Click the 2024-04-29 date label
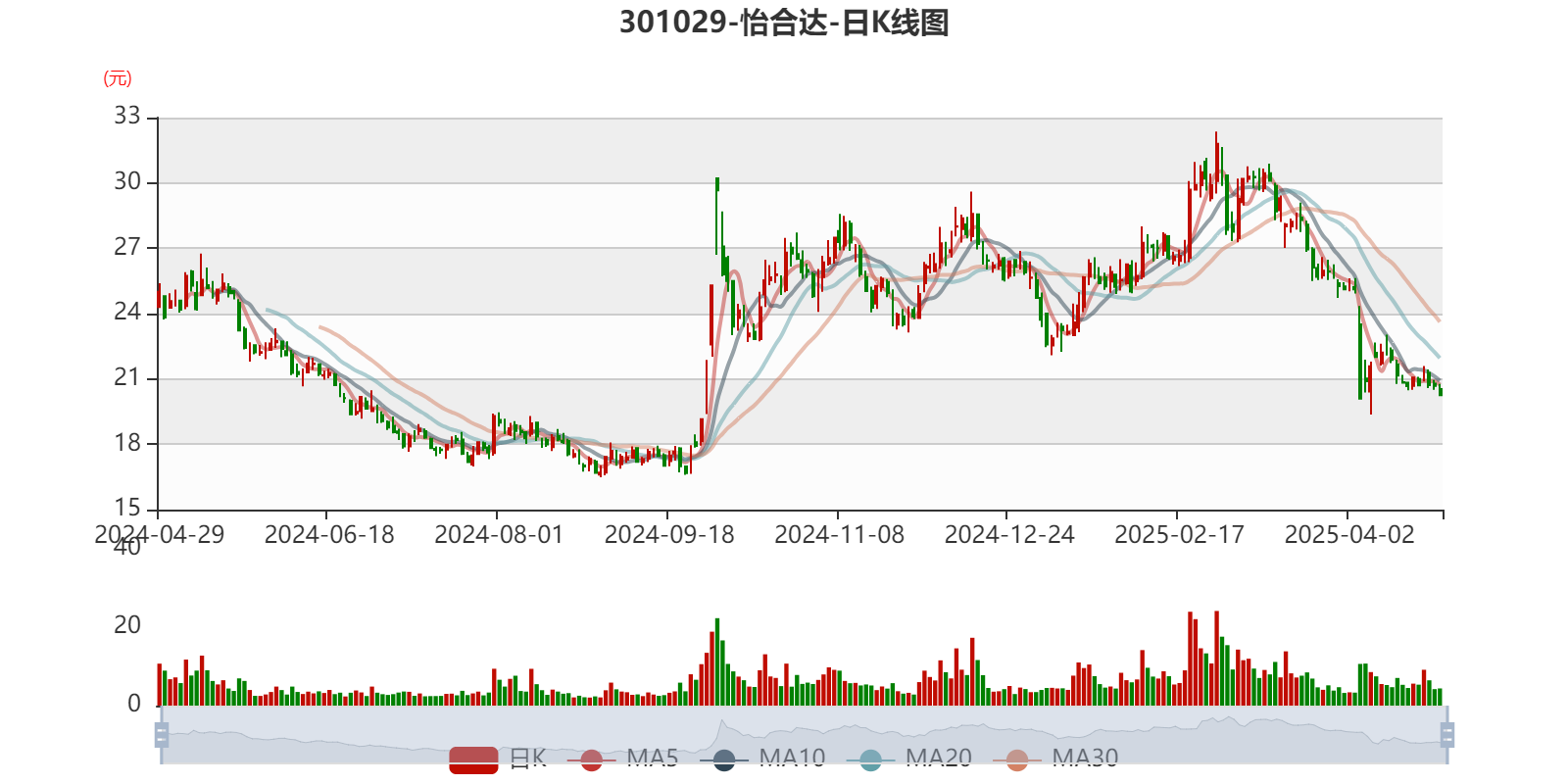The image size is (1568, 784). (159, 535)
